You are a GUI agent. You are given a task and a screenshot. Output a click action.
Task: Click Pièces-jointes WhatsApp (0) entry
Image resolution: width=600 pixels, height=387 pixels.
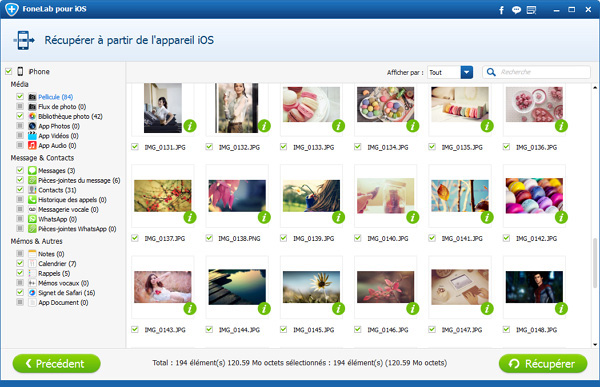[x=77, y=229]
